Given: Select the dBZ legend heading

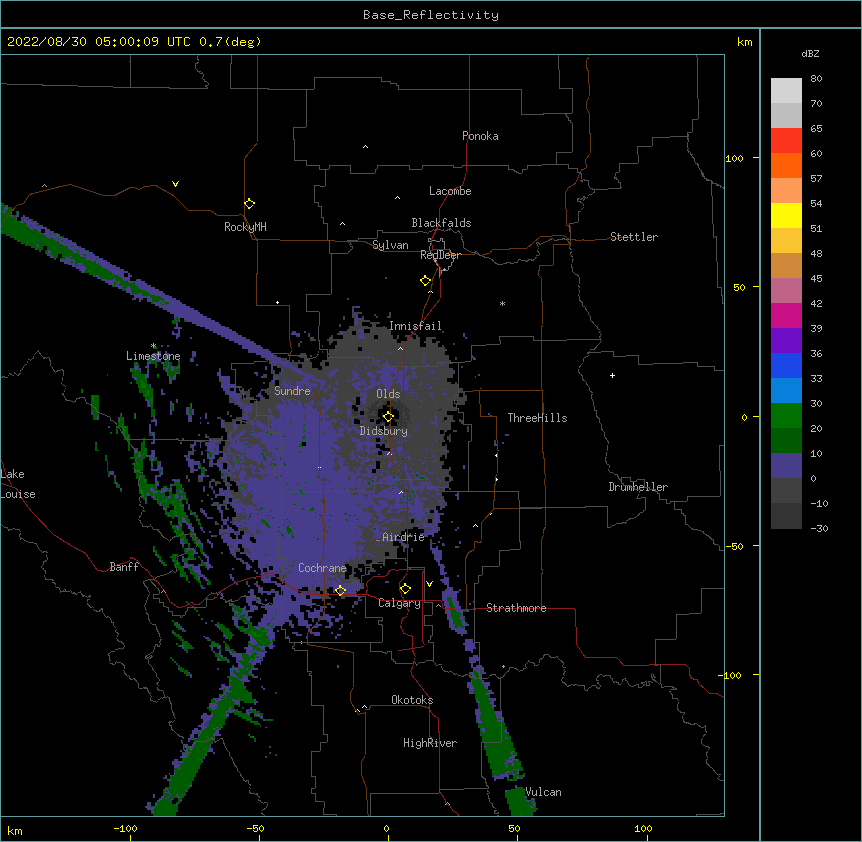Looking at the screenshot, I should [810, 53].
